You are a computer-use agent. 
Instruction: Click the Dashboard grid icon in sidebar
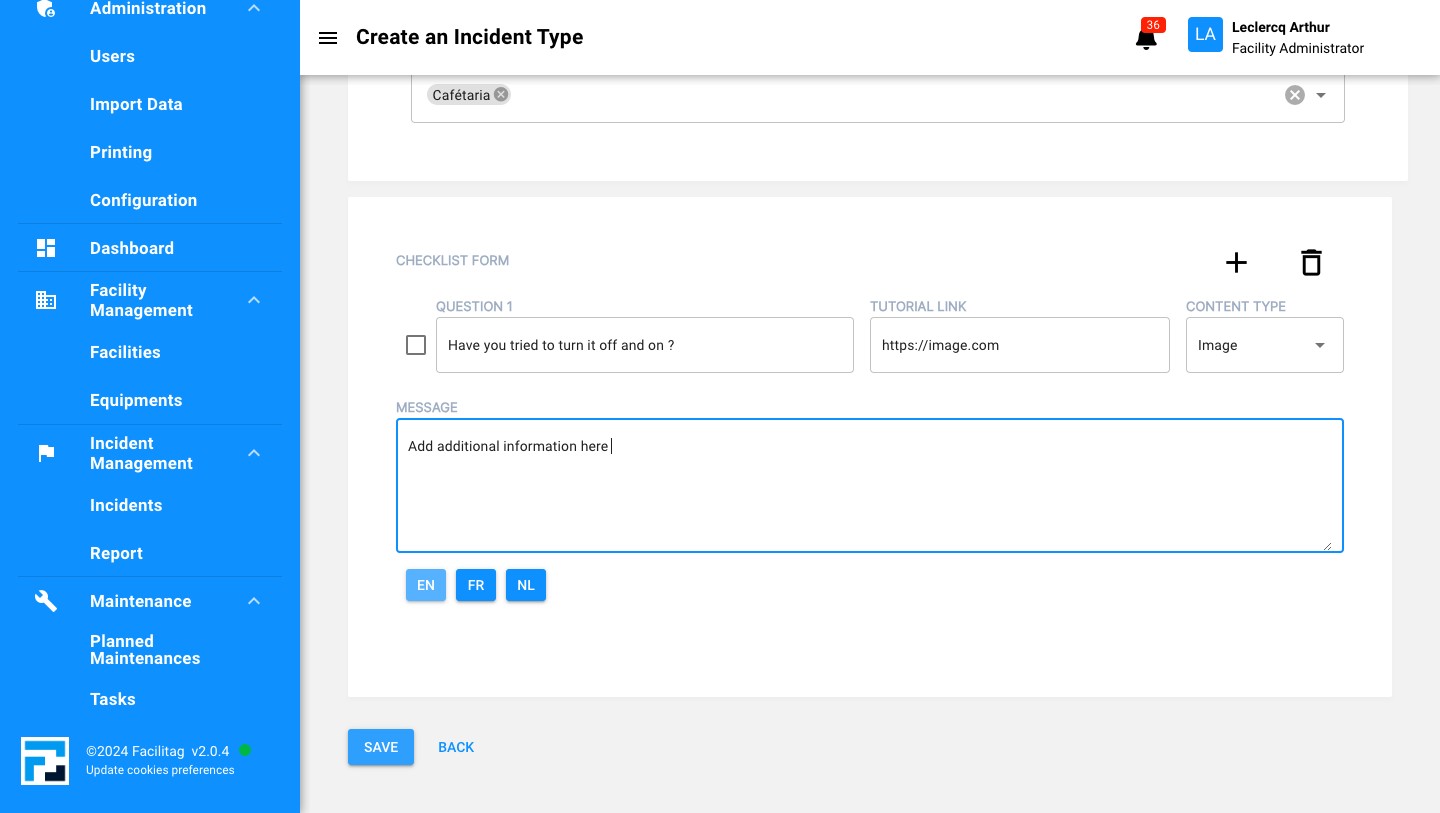46,248
